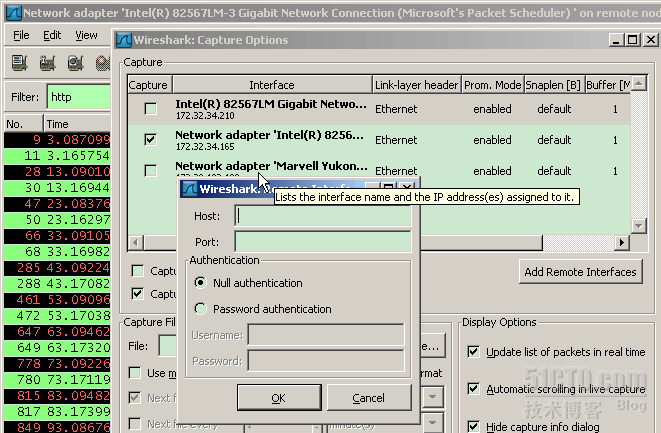Image resolution: width=661 pixels, height=433 pixels.
Task: Open the Edit menu
Action: pos(52,35)
